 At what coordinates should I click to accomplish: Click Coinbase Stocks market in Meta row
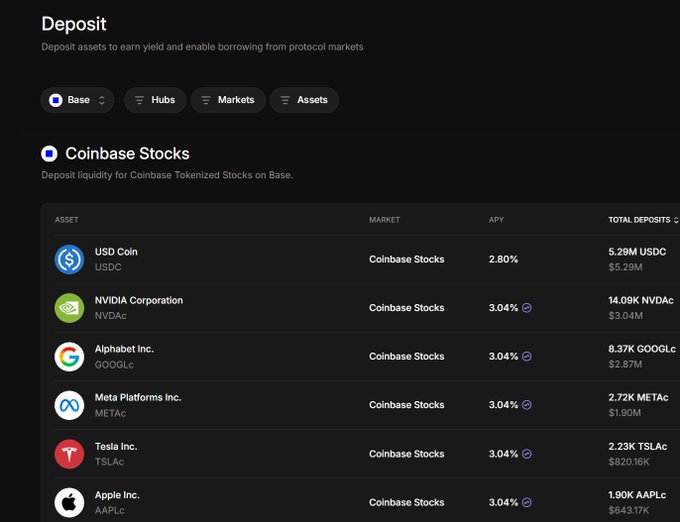point(406,405)
